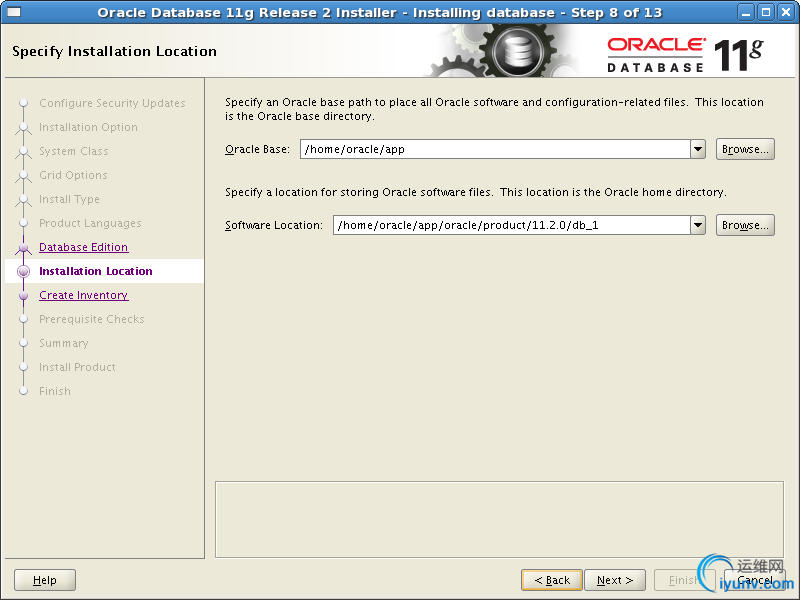This screenshot has width=800, height=600.
Task: Click the empty message area at the bottom
Action: click(499, 519)
